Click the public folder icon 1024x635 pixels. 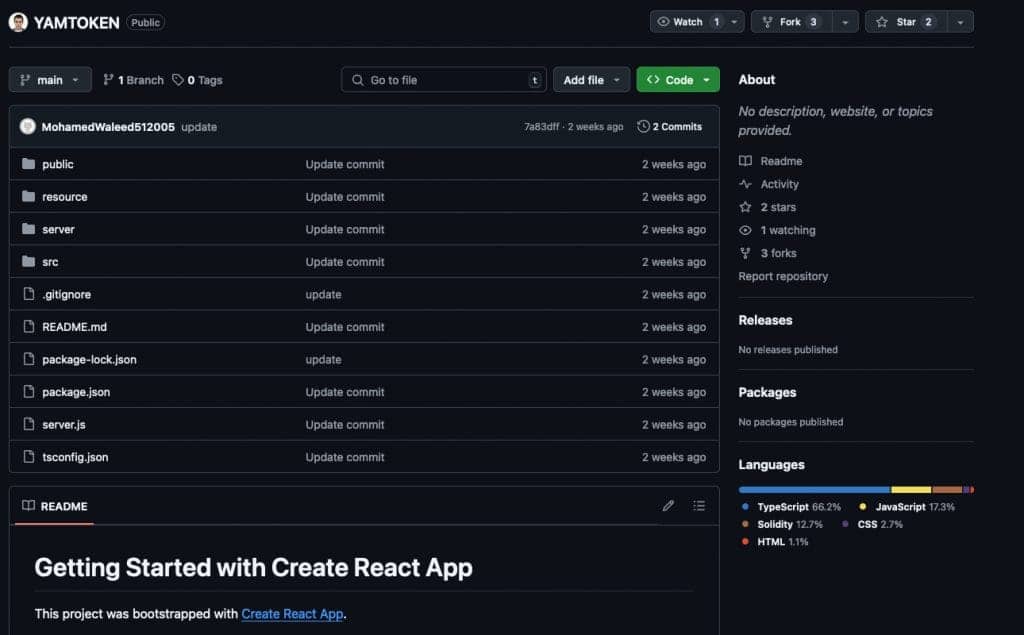tap(28, 163)
